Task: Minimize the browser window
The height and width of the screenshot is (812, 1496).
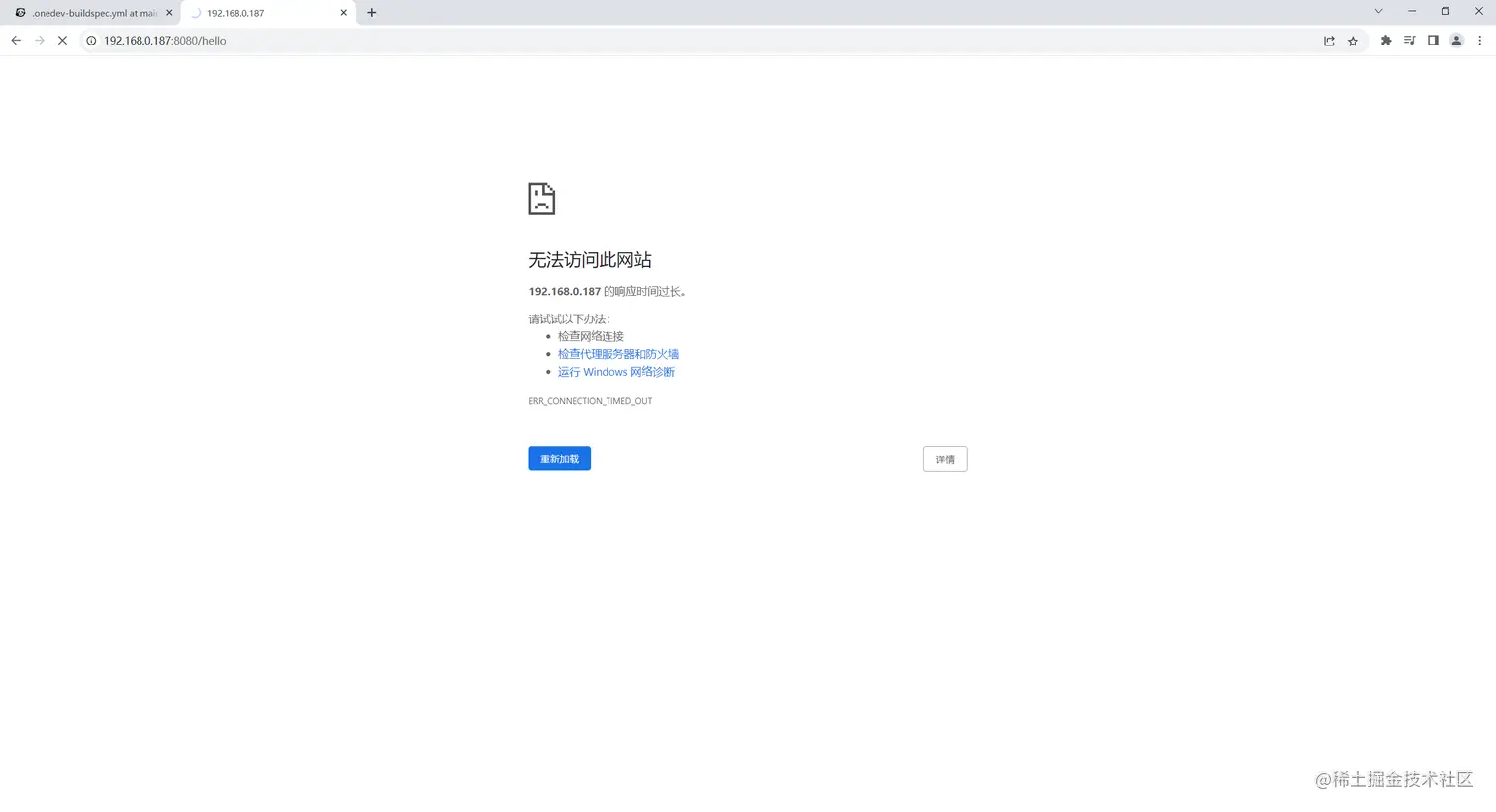Action: coord(1412,11)
